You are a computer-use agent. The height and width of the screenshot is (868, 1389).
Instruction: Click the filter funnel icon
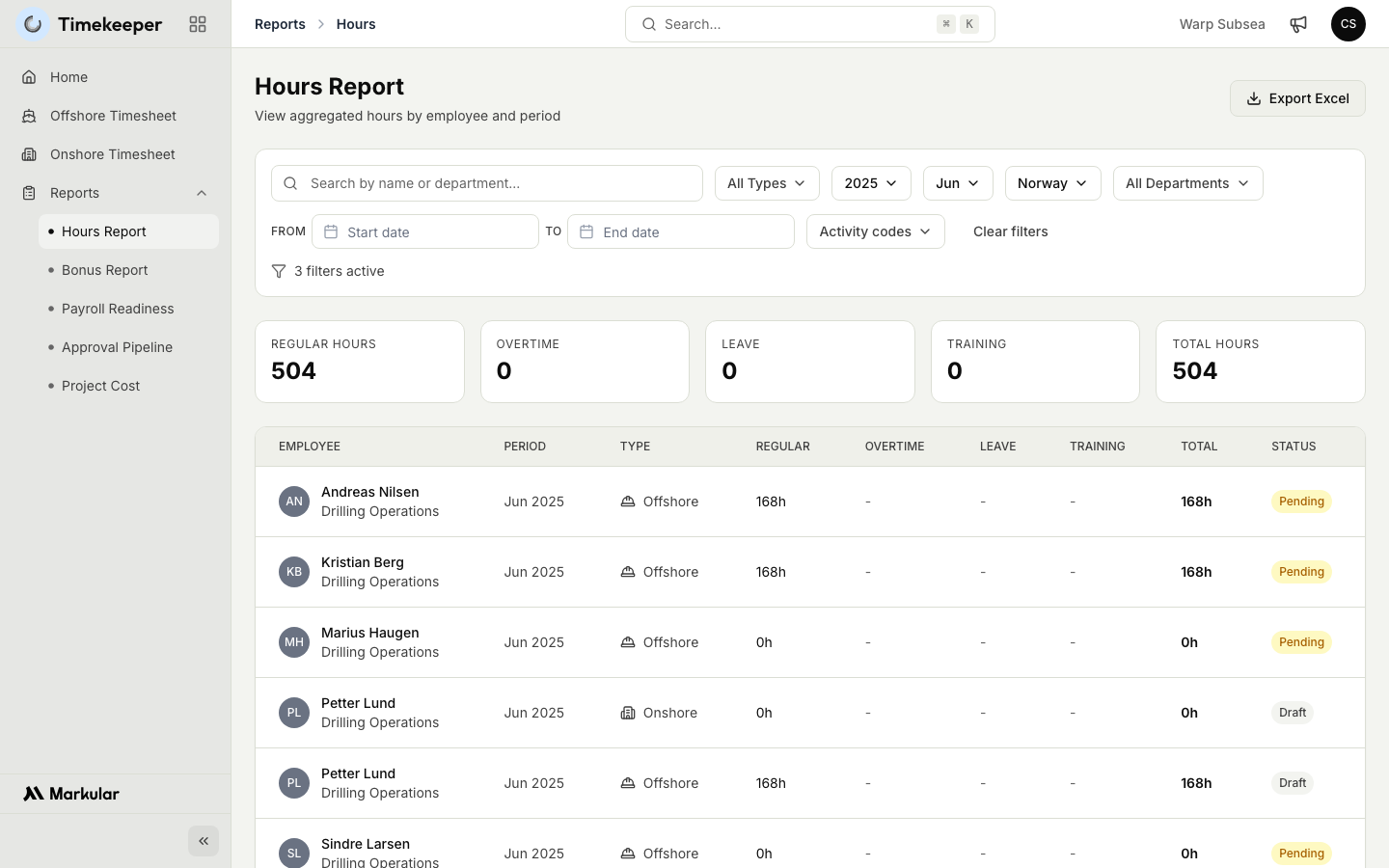pyautogui.click(x=279, y=271)
